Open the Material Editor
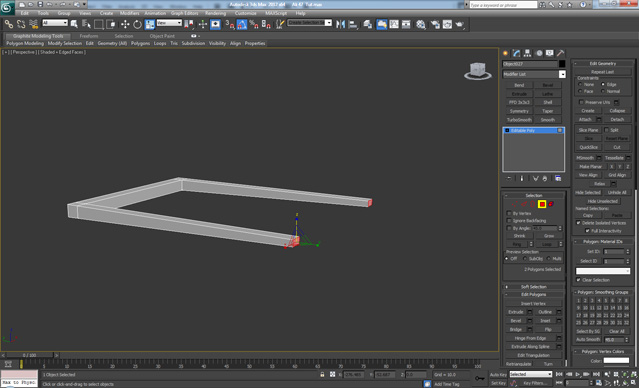 (421, 24)
